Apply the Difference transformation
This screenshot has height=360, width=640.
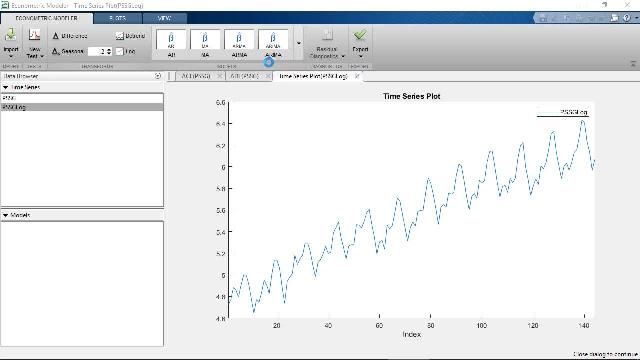pos(70,36)
